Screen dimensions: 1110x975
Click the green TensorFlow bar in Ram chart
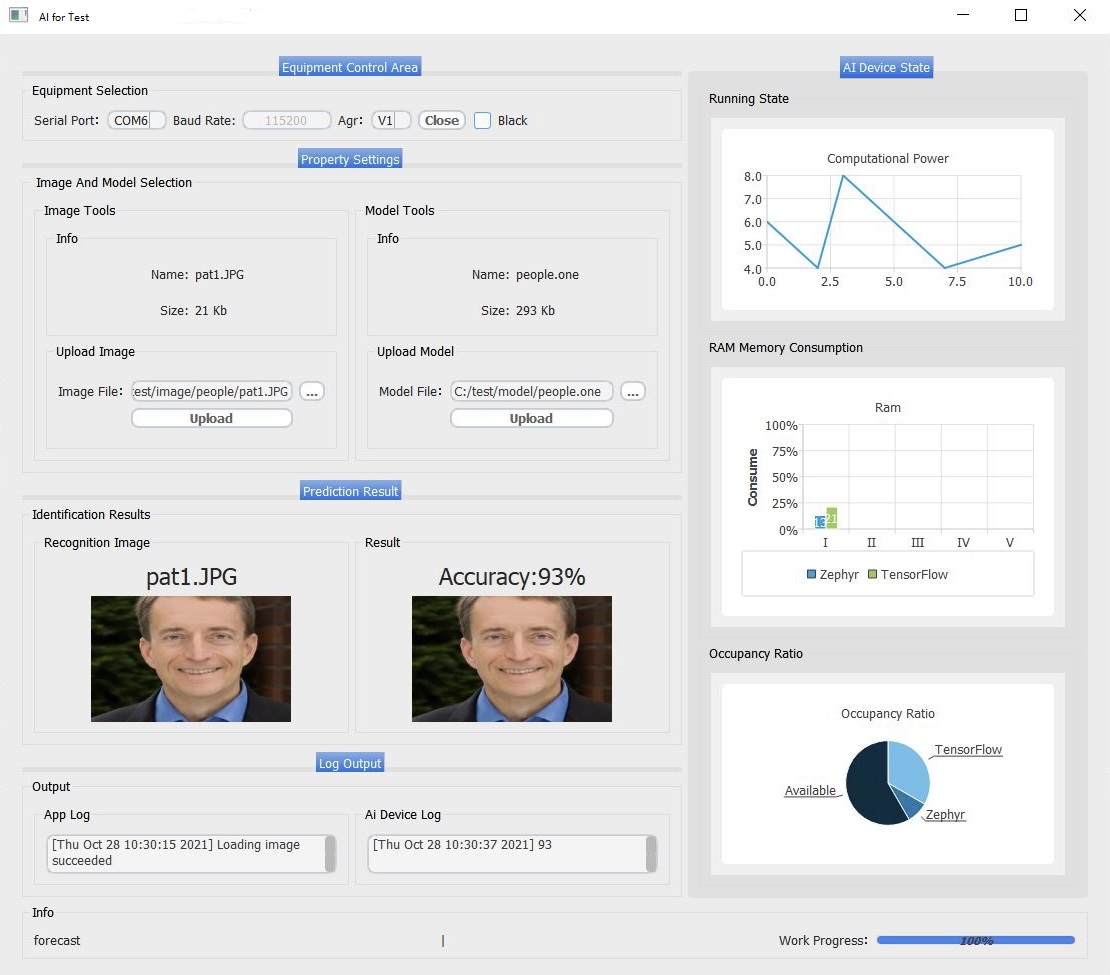(832, 518)
